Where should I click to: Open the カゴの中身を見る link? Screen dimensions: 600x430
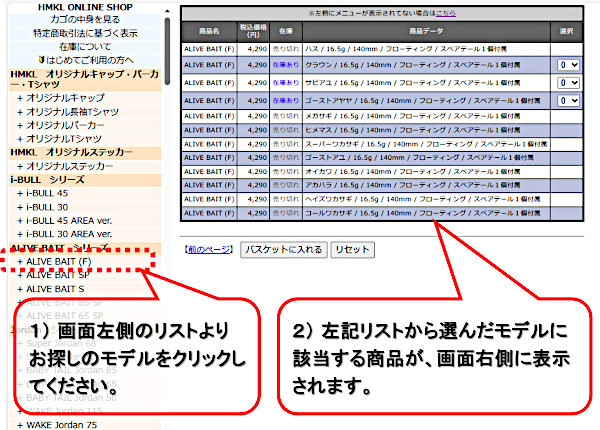pos(85,19)
